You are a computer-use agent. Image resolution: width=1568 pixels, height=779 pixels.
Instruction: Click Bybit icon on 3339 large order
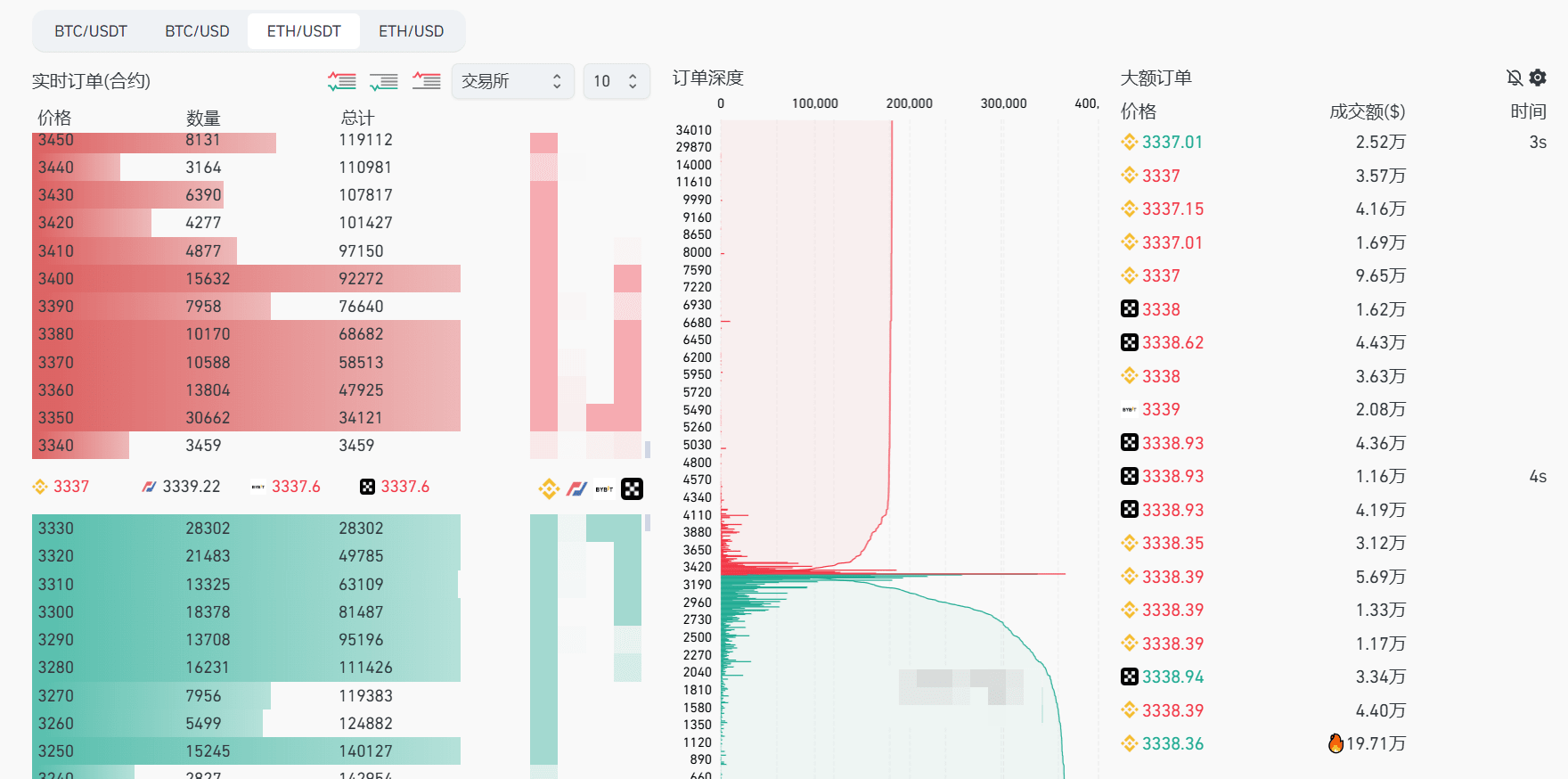[x=1130, y=409]
